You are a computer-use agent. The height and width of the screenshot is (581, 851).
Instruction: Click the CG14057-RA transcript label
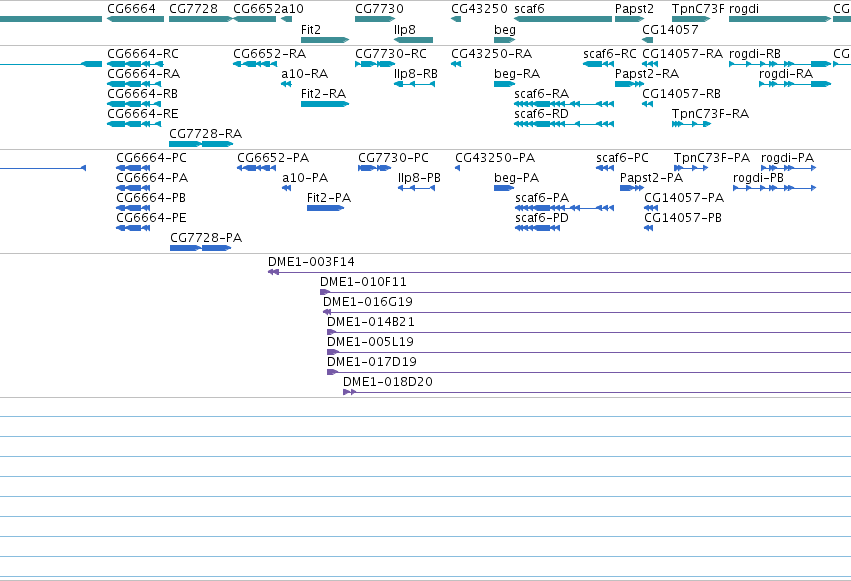pyautogui.click(x=683, y=54)
